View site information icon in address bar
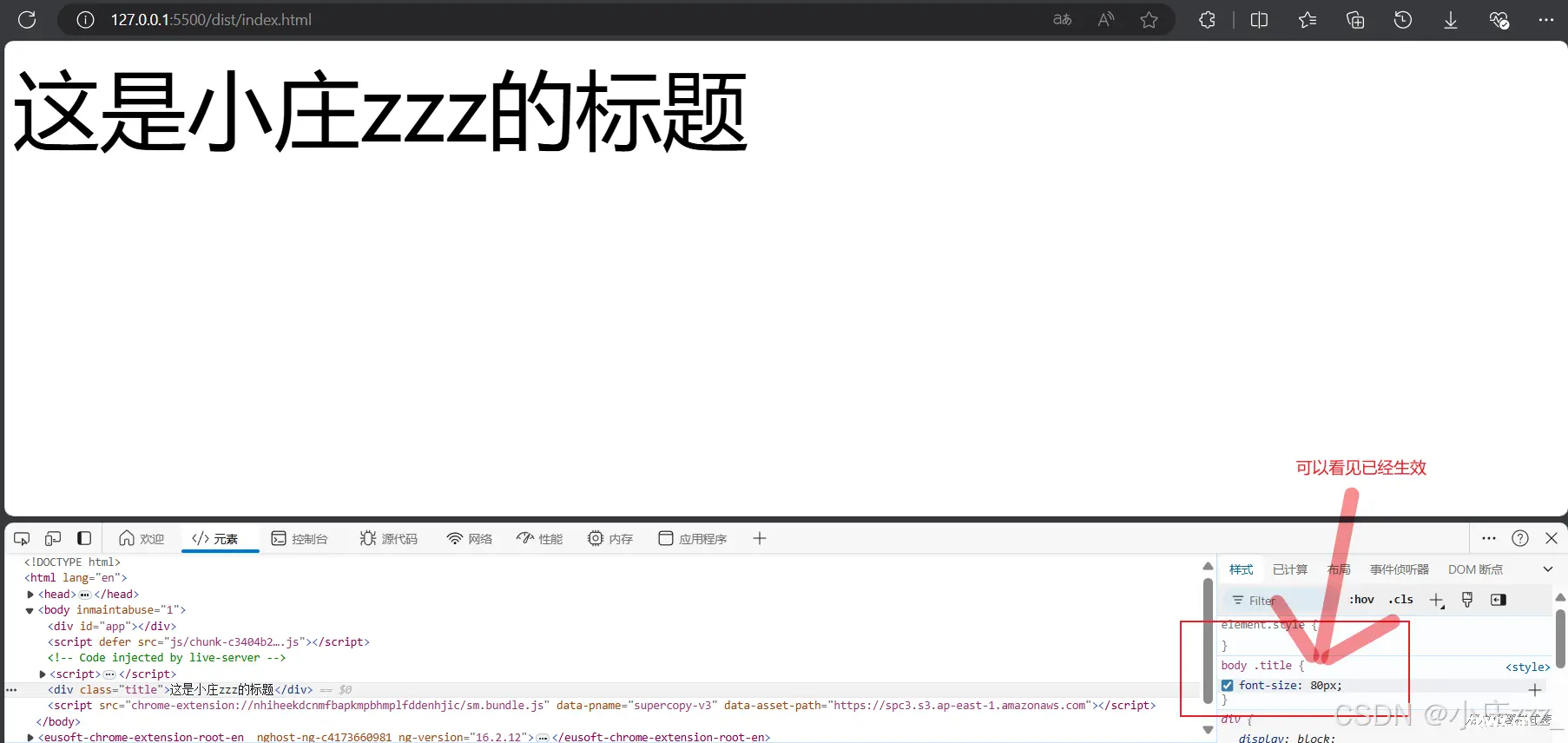The image size is (1568, 743). click(x=85, y=19)
